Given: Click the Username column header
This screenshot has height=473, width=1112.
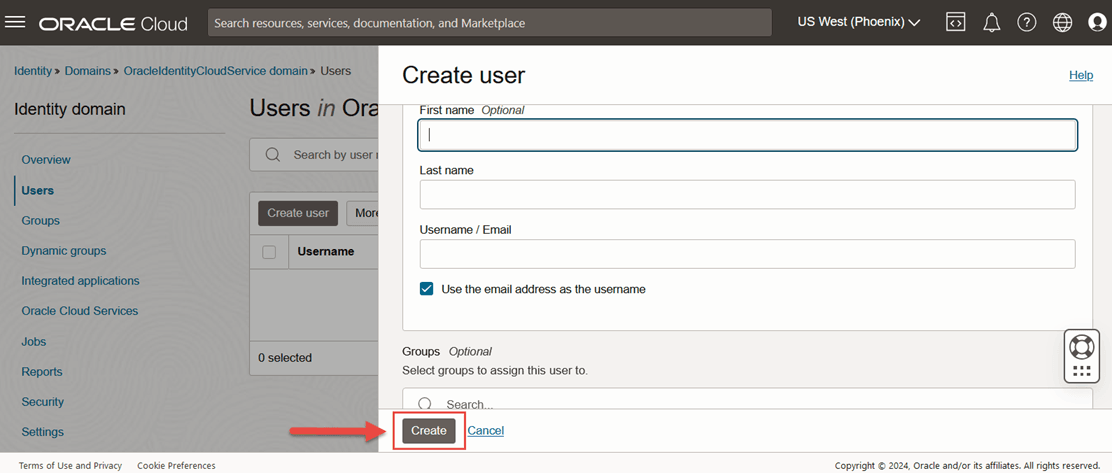Looking at the screenshot, I should coord(326,251).
